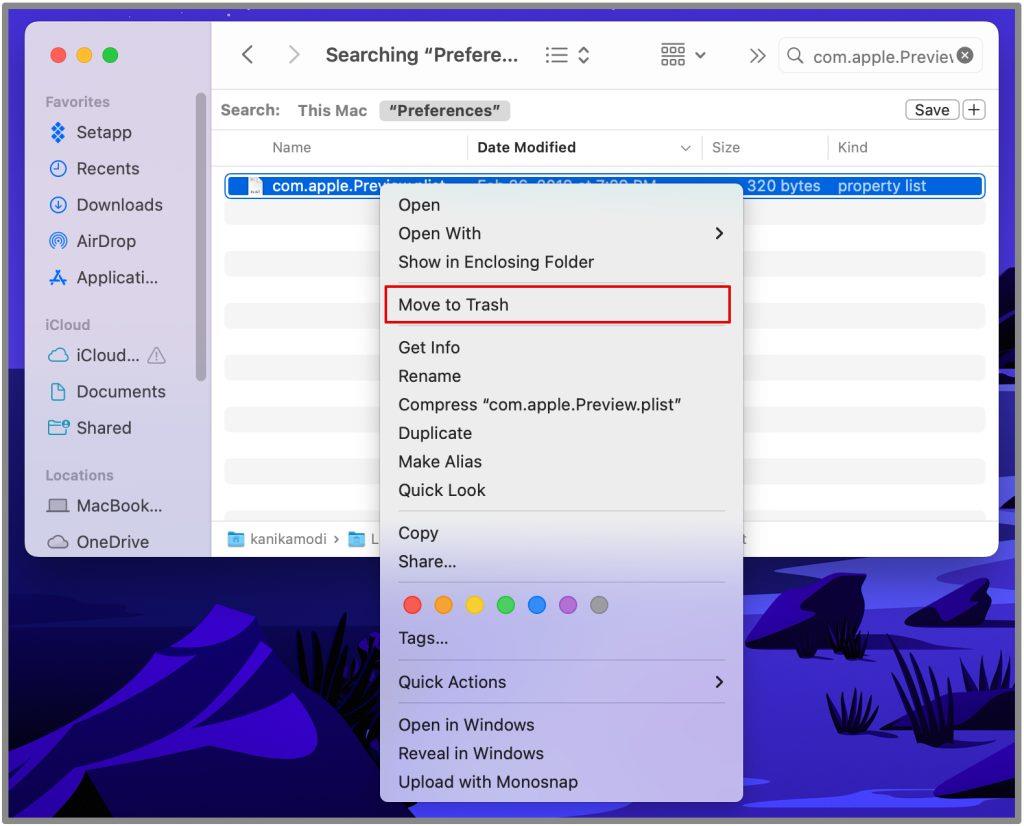Add search criteria with the plus button
The width and height of the screenshot is (1024, 826).
pyautogui.click(x=974, y=110)
